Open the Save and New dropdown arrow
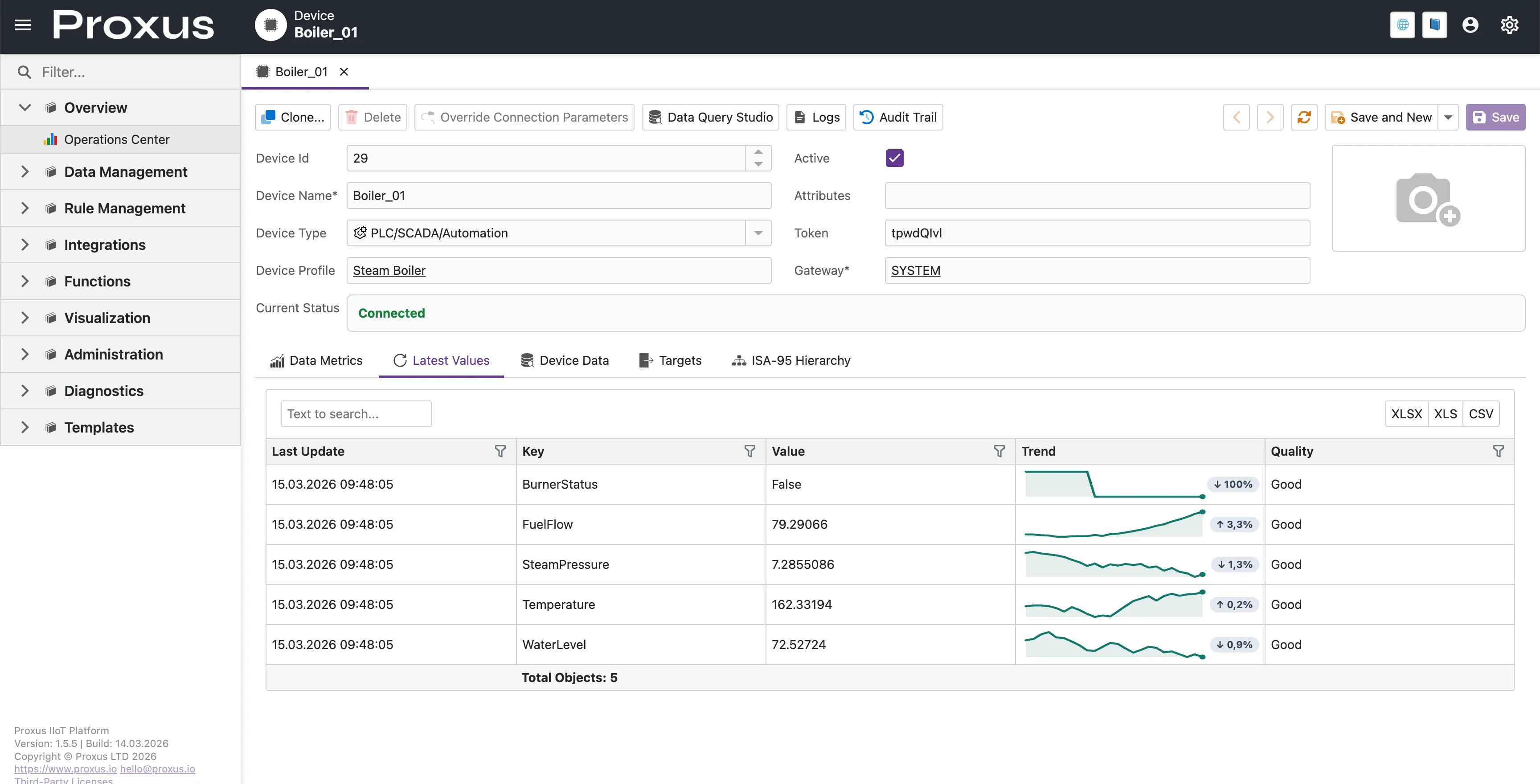Image resolution: width=1540 pixels, height=784 pixels. pos(1448,117)
